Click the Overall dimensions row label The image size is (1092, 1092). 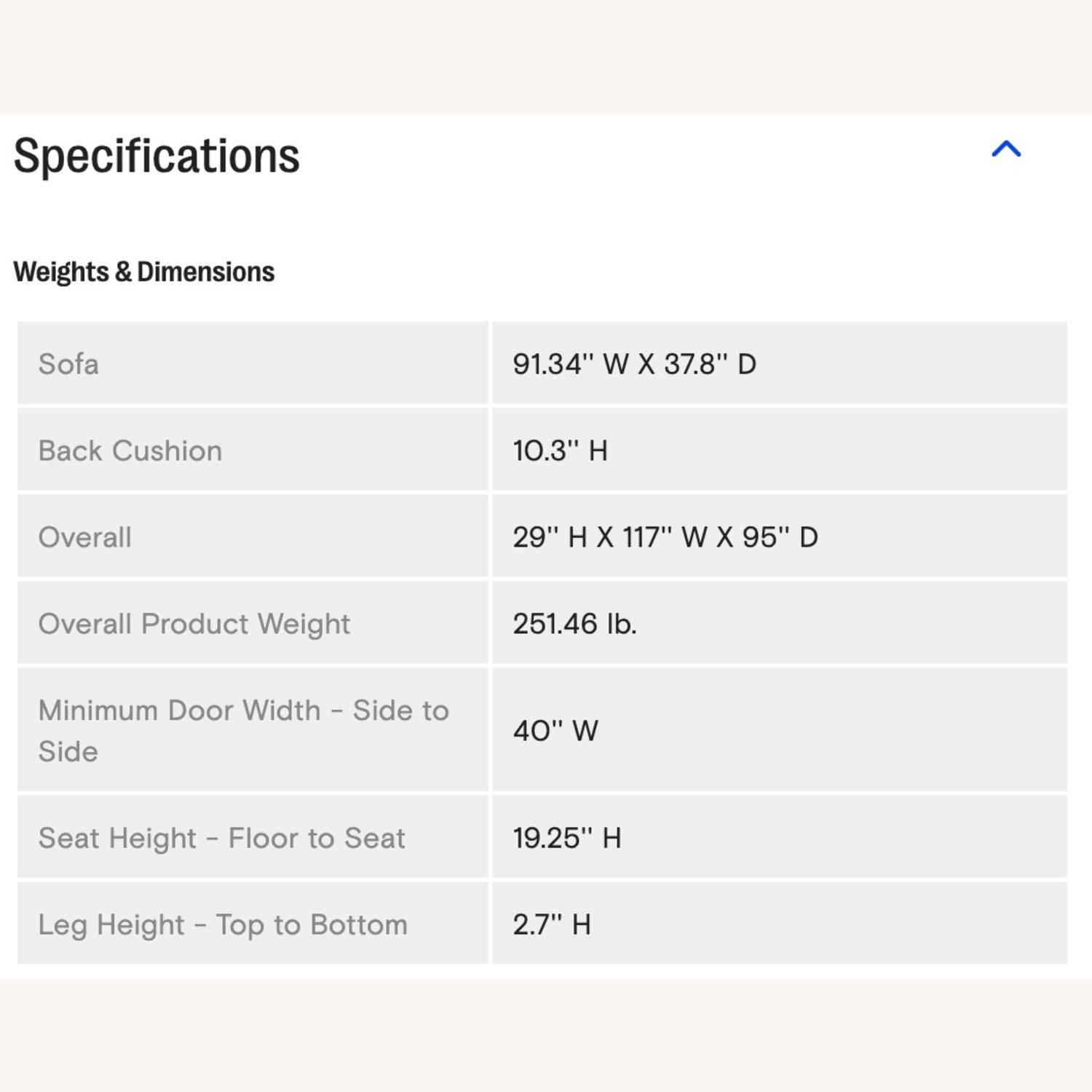[x=85, y=537]
